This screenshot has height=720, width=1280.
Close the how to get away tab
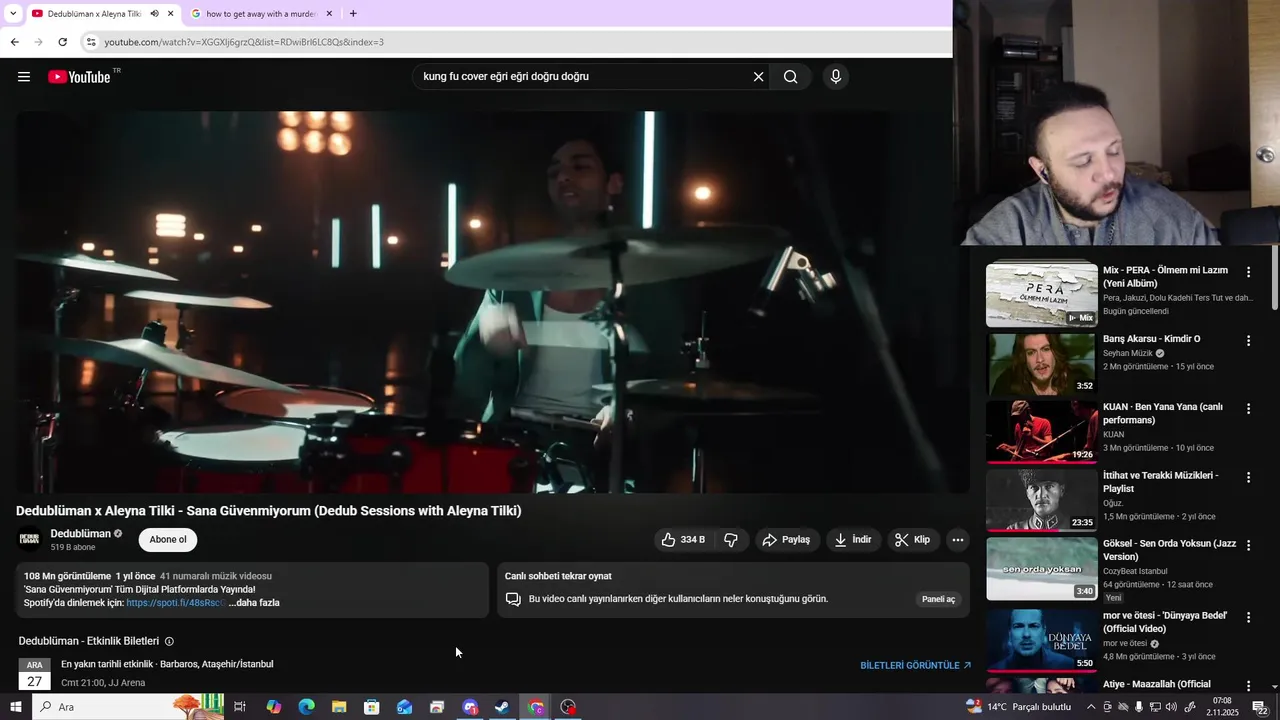tap(329, 14)
